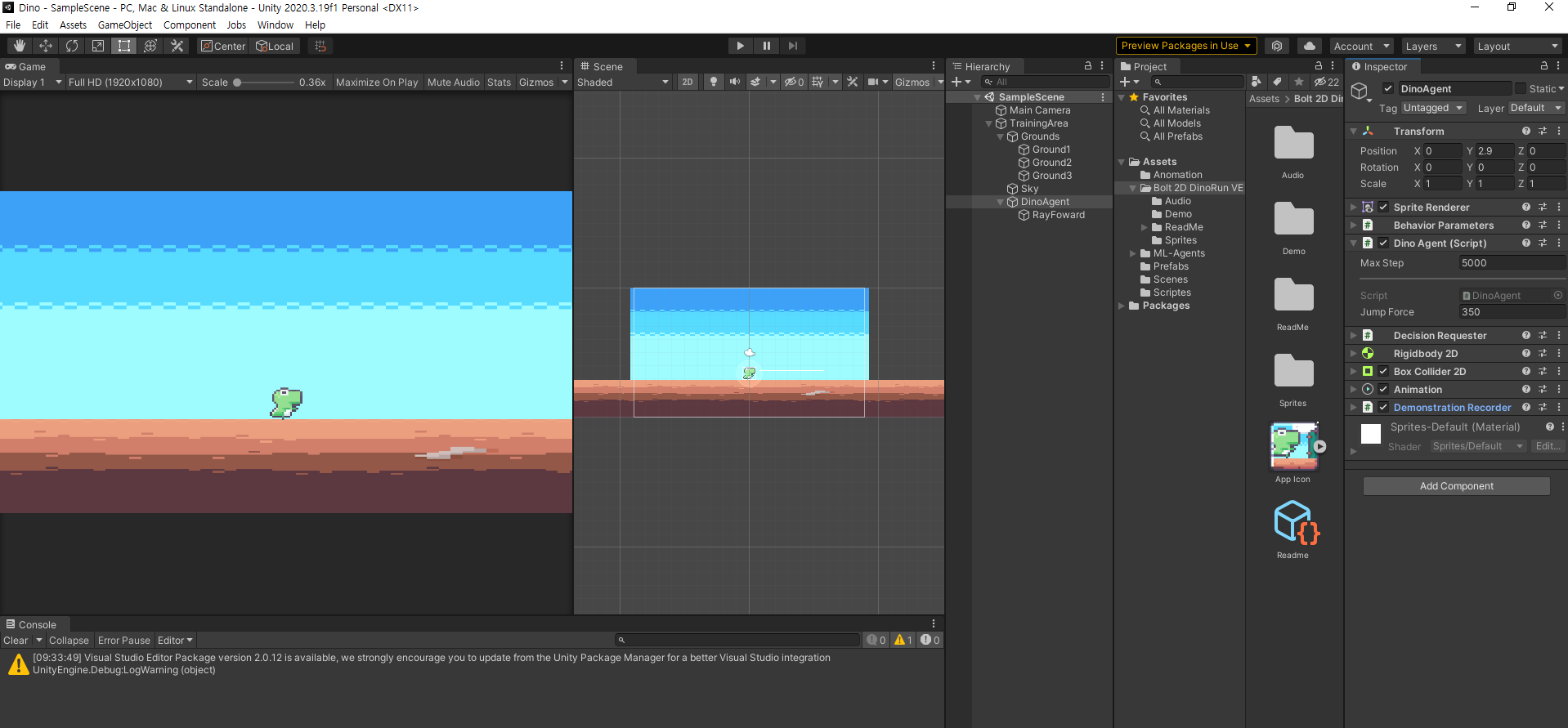Click Jump Force value field
The image size is (1568, 728).
click(x=1512, y=312)
